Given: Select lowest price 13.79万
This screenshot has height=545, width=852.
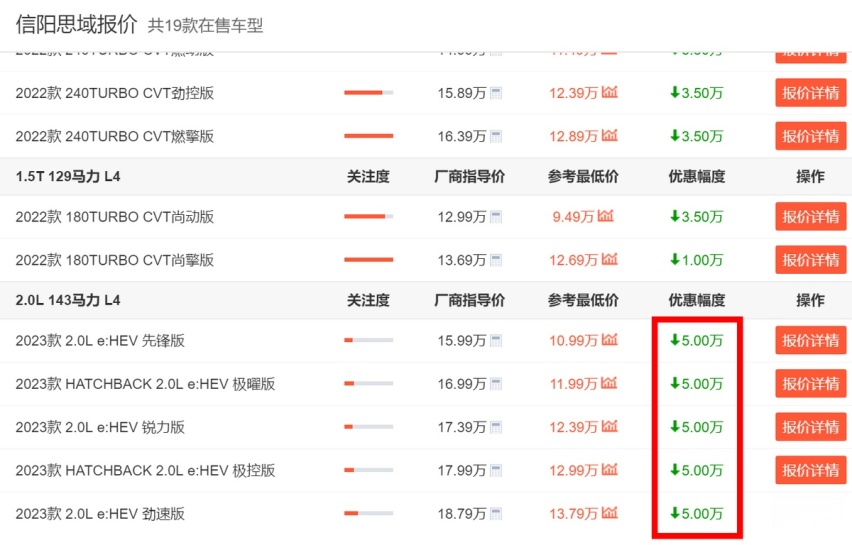Looking at the screenshot, I should pyautogui.click(x=573, y=513).
